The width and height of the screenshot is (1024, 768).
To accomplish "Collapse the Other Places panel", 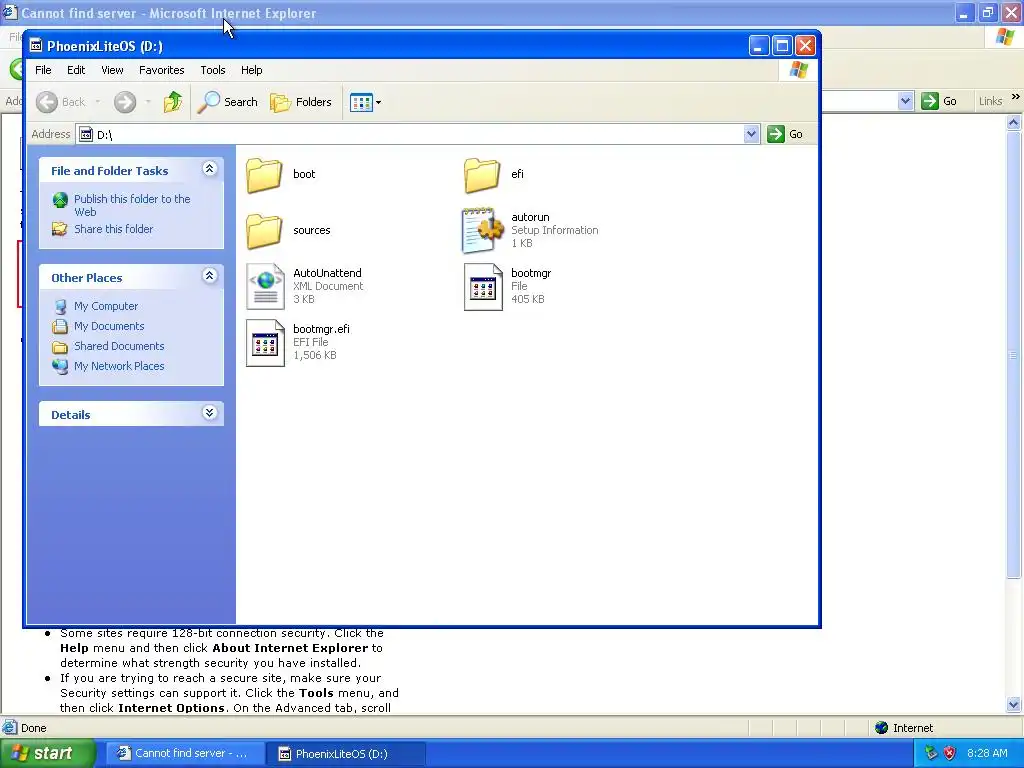I will coord(209,276).
